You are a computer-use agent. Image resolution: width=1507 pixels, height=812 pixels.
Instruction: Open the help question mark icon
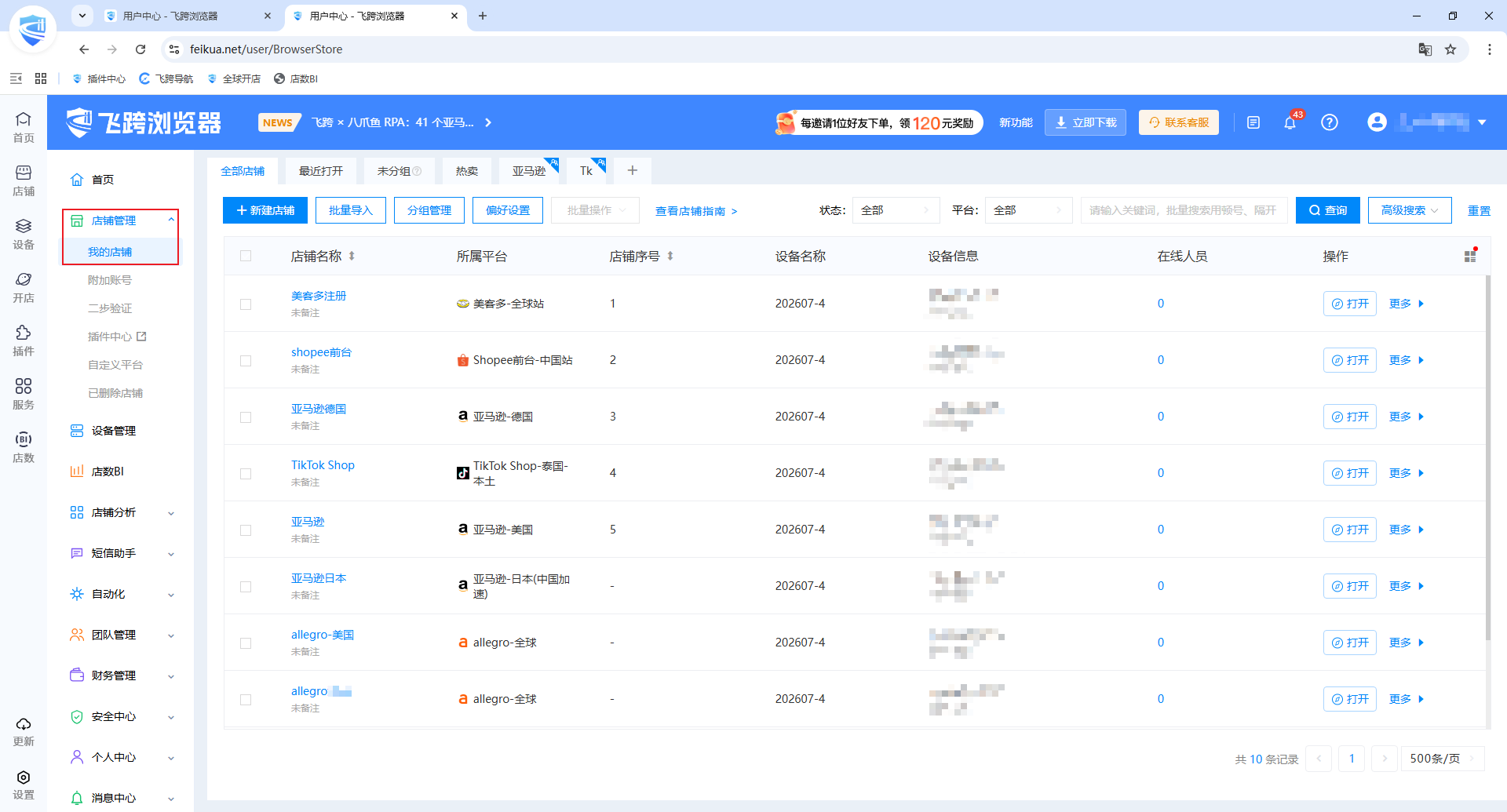pos(1330,122)
